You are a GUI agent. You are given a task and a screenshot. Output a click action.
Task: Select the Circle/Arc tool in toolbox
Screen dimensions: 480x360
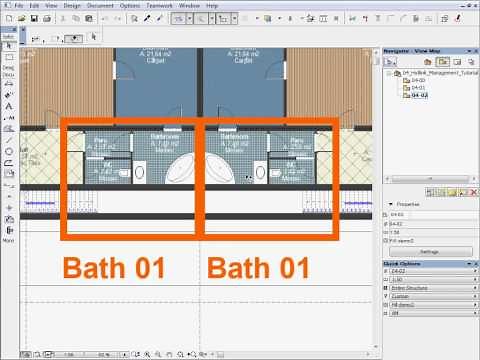pos(9,152)
